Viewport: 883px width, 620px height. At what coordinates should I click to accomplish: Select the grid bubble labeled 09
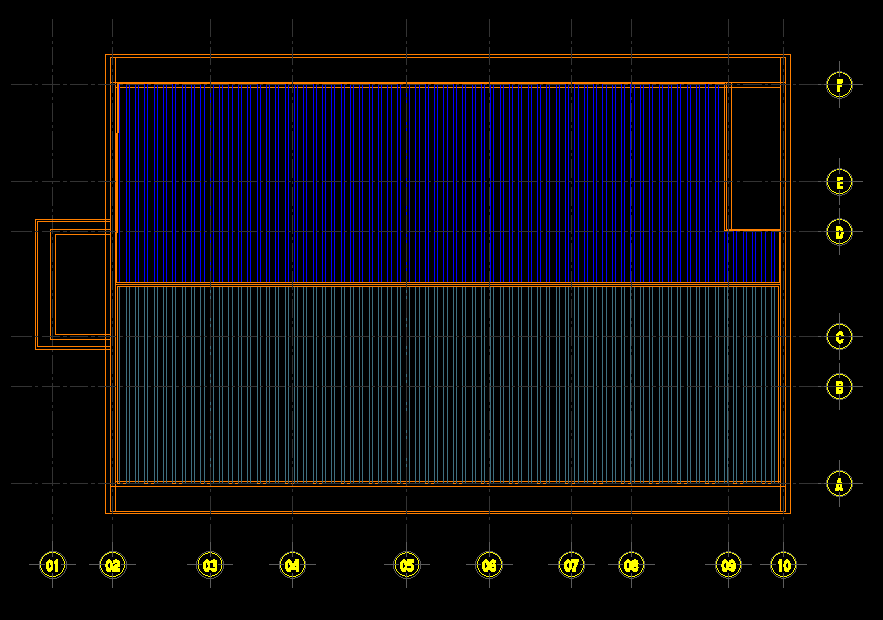(x=729, y=566)
